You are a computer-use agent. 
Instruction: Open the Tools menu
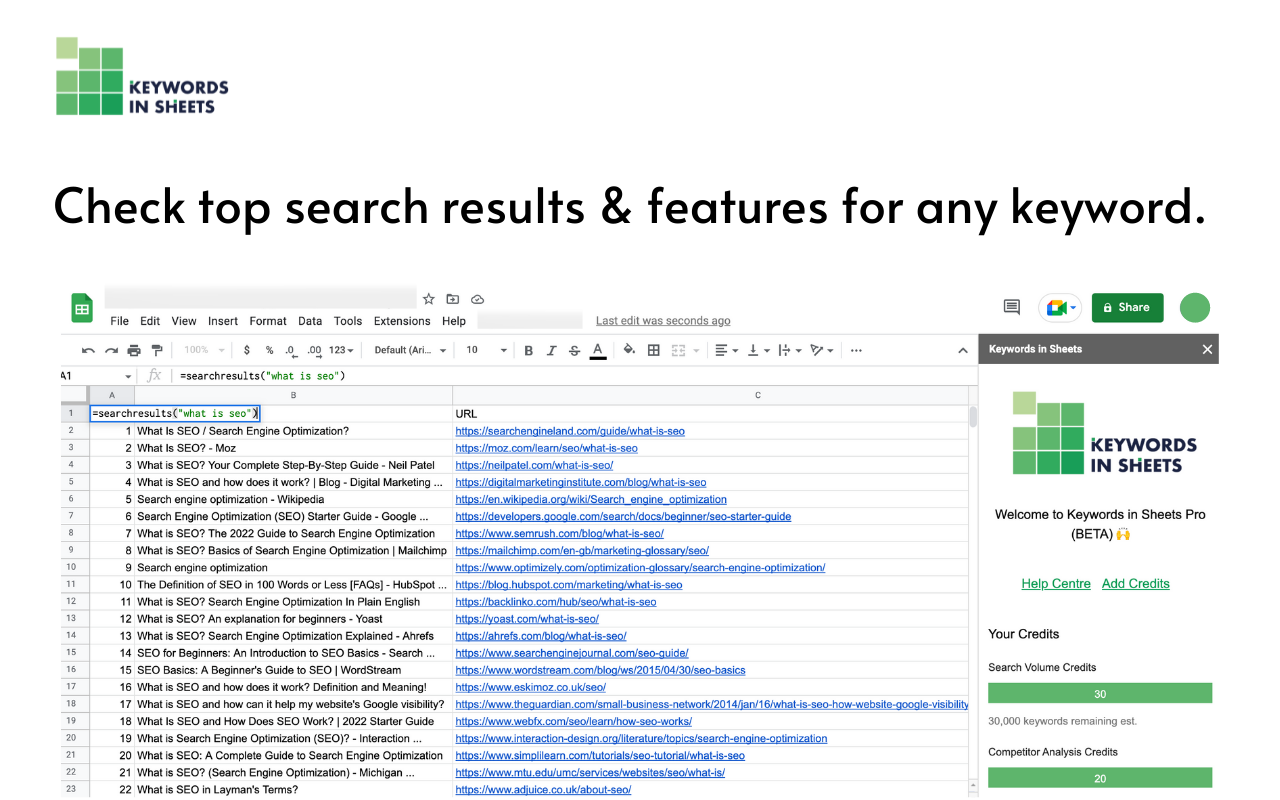coord(348,321)
